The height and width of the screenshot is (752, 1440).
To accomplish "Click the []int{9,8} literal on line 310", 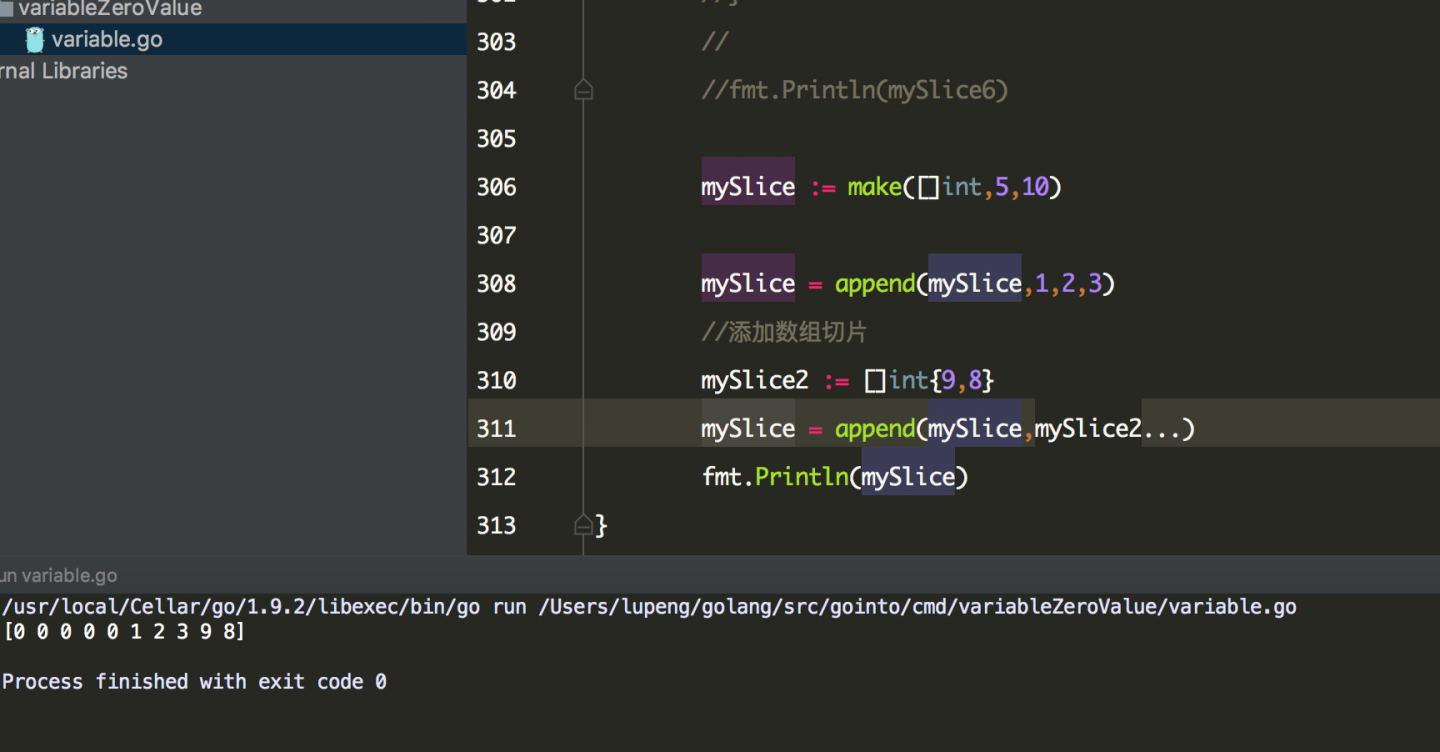I will tap(929, 381).
